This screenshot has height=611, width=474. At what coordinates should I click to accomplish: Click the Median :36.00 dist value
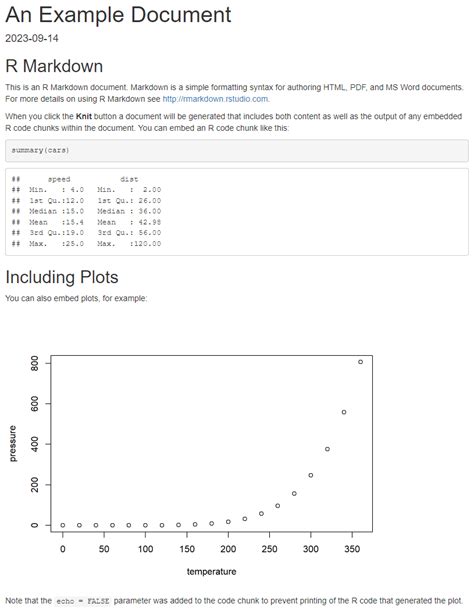point(129,211)
